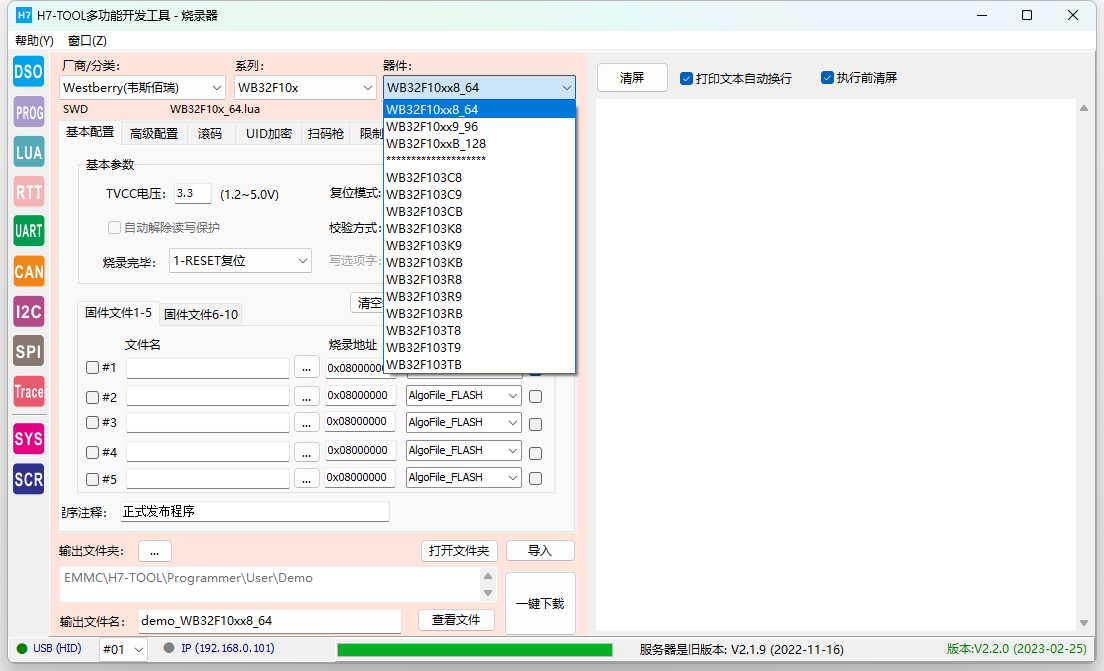Viewport: 1104px width, 671px height.
Task: Open the 烧录完毕 1-RESET复位 dropdown
Action: [x=241, y=261]
